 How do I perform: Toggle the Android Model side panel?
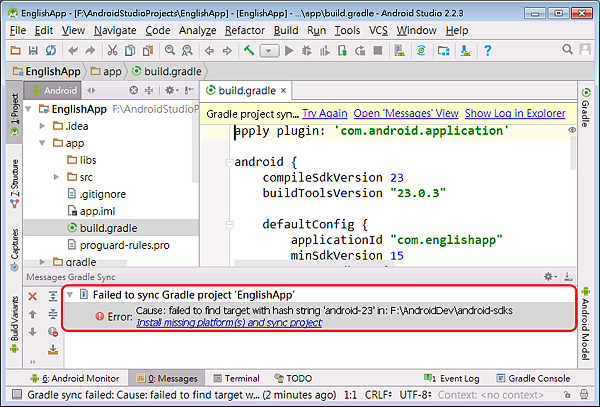coord(585,324)
